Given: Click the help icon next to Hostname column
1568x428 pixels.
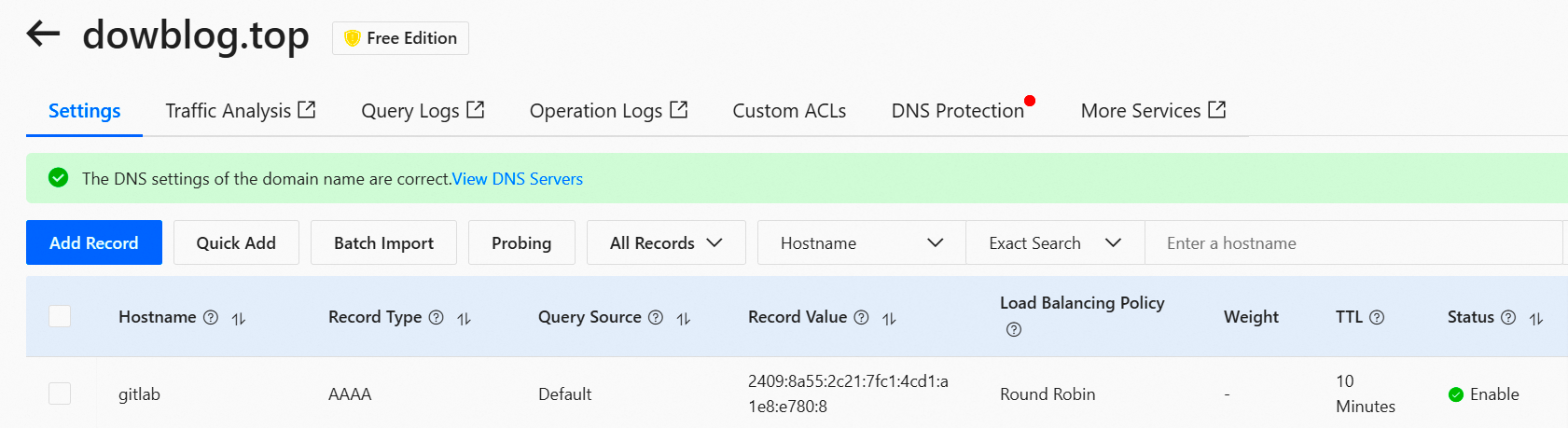Looking at the screenshot, I should pyautogui.click(x=211, y=318).
